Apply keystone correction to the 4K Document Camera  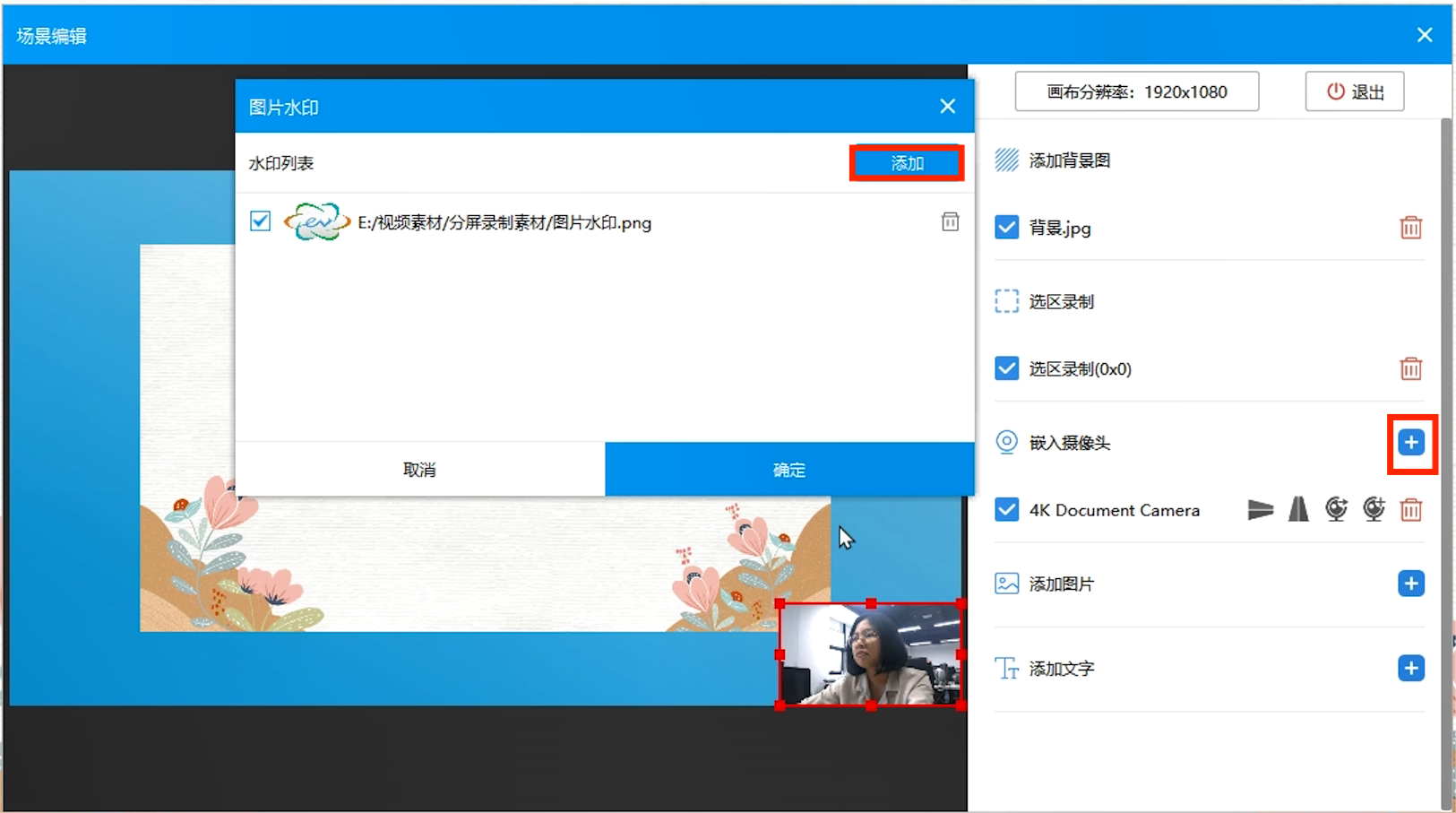(1298, 509)
